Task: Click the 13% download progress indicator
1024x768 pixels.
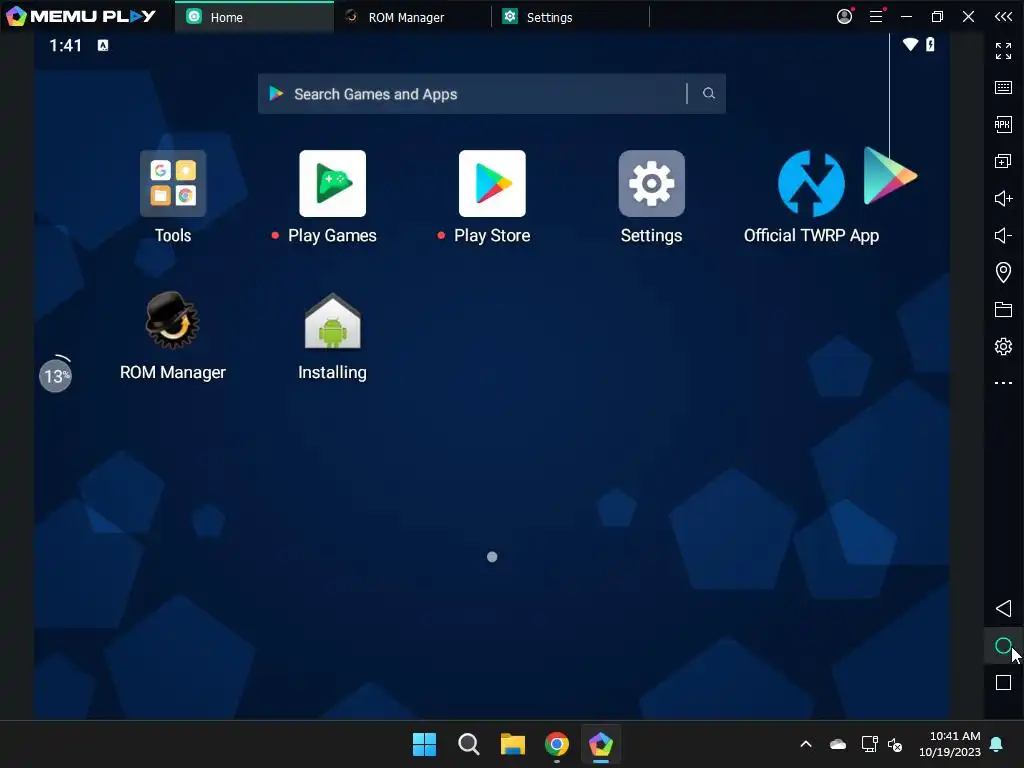Action: (x=56, y=376)
